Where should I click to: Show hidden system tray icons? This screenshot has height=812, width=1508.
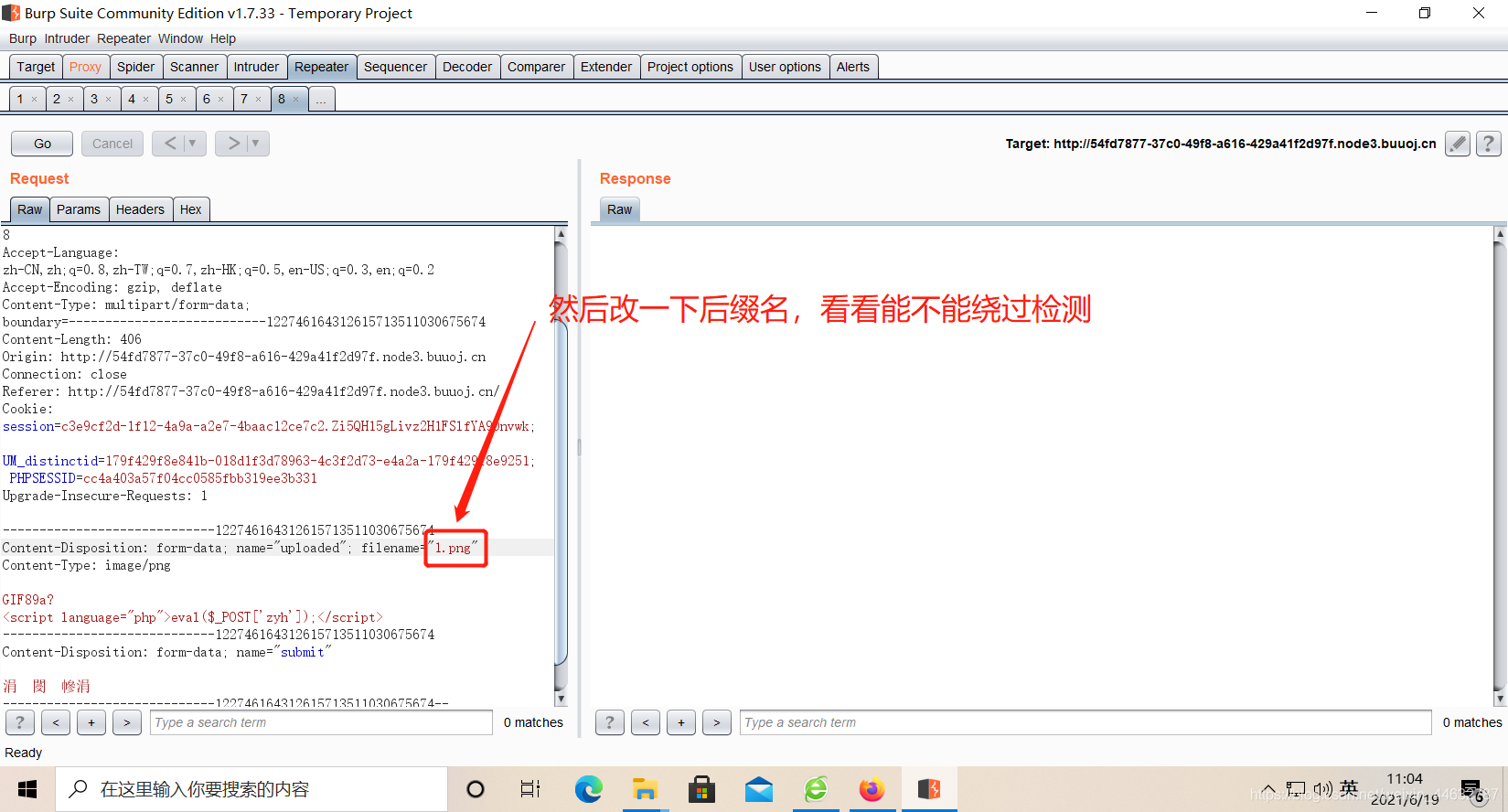[1268, 789]
